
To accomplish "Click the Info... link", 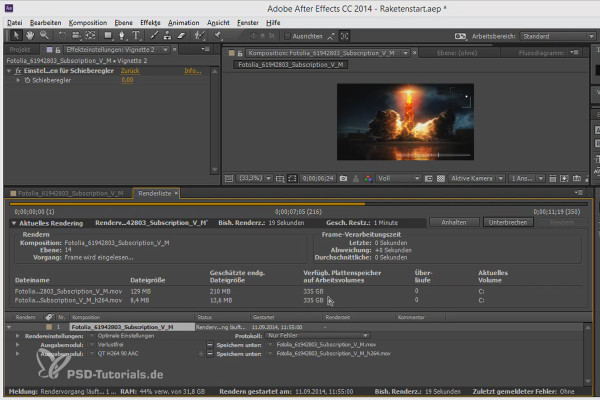I will point(193,71).
